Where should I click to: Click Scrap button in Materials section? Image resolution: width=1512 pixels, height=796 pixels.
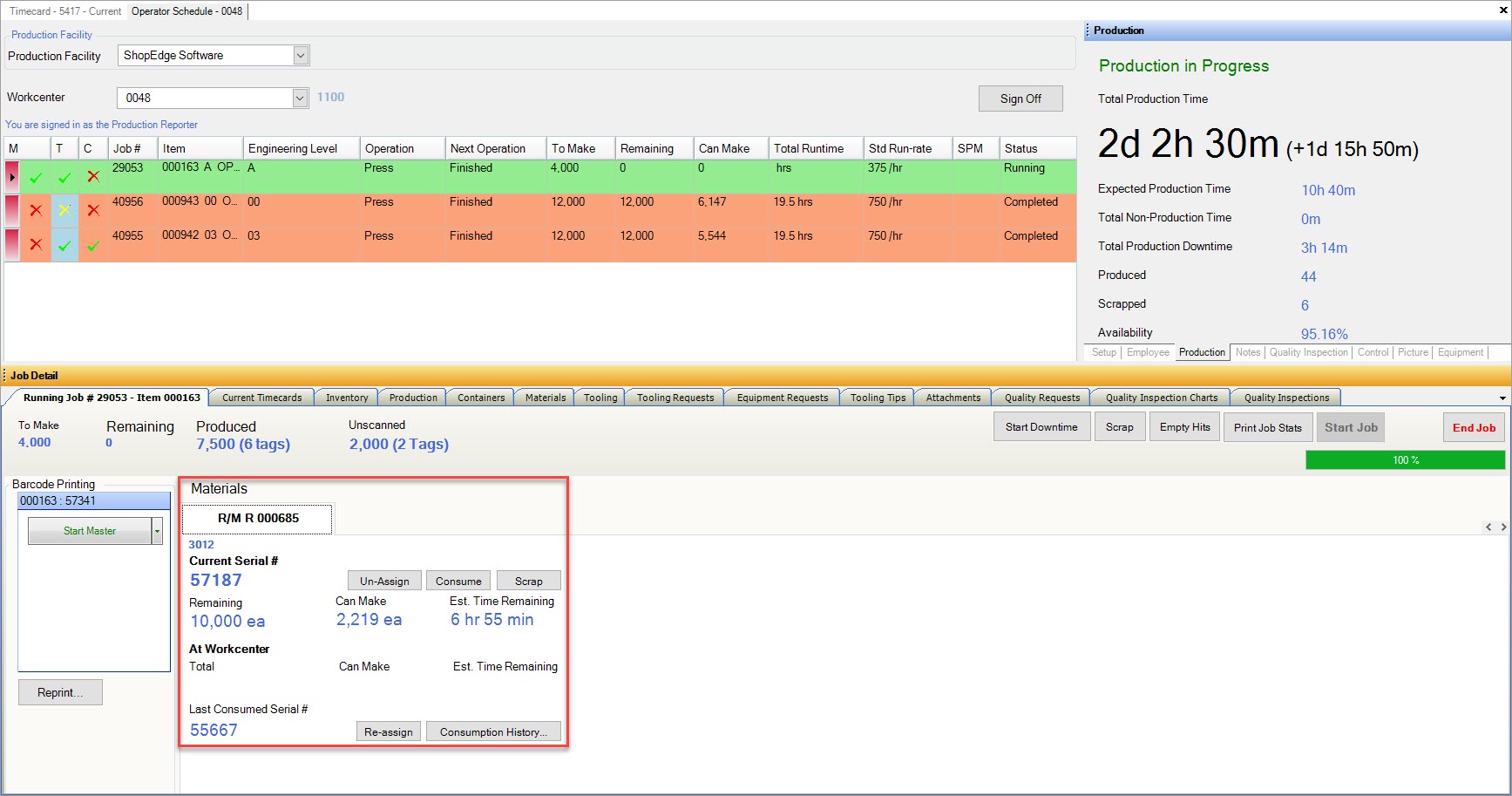(529, 581)
